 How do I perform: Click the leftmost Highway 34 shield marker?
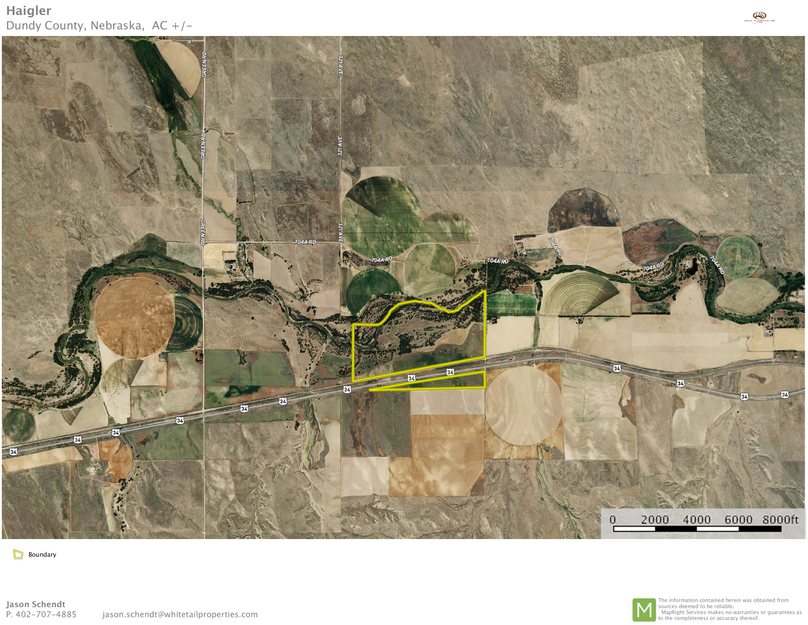13,452
